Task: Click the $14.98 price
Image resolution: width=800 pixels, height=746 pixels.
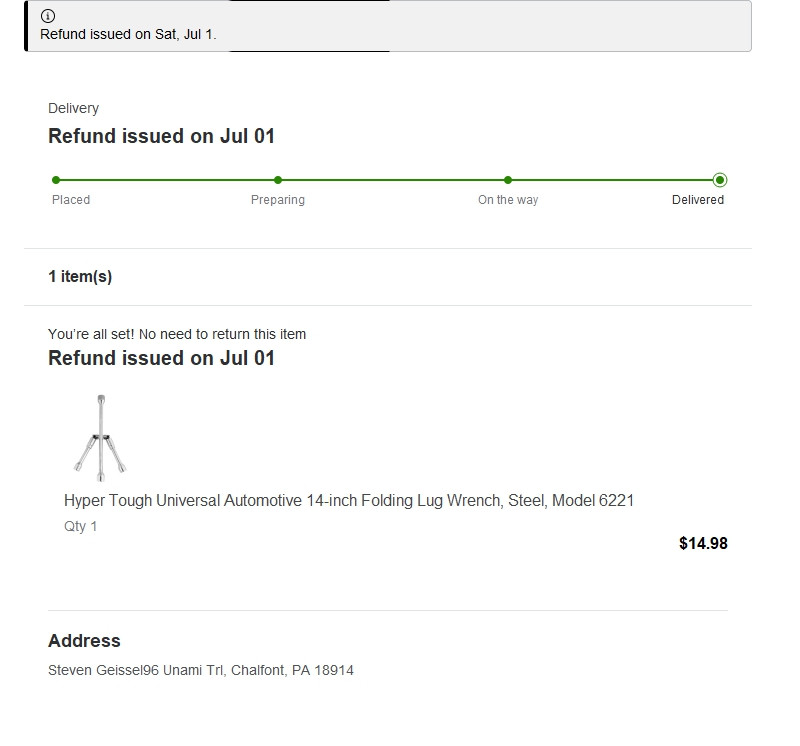Action: click(703, 544)
